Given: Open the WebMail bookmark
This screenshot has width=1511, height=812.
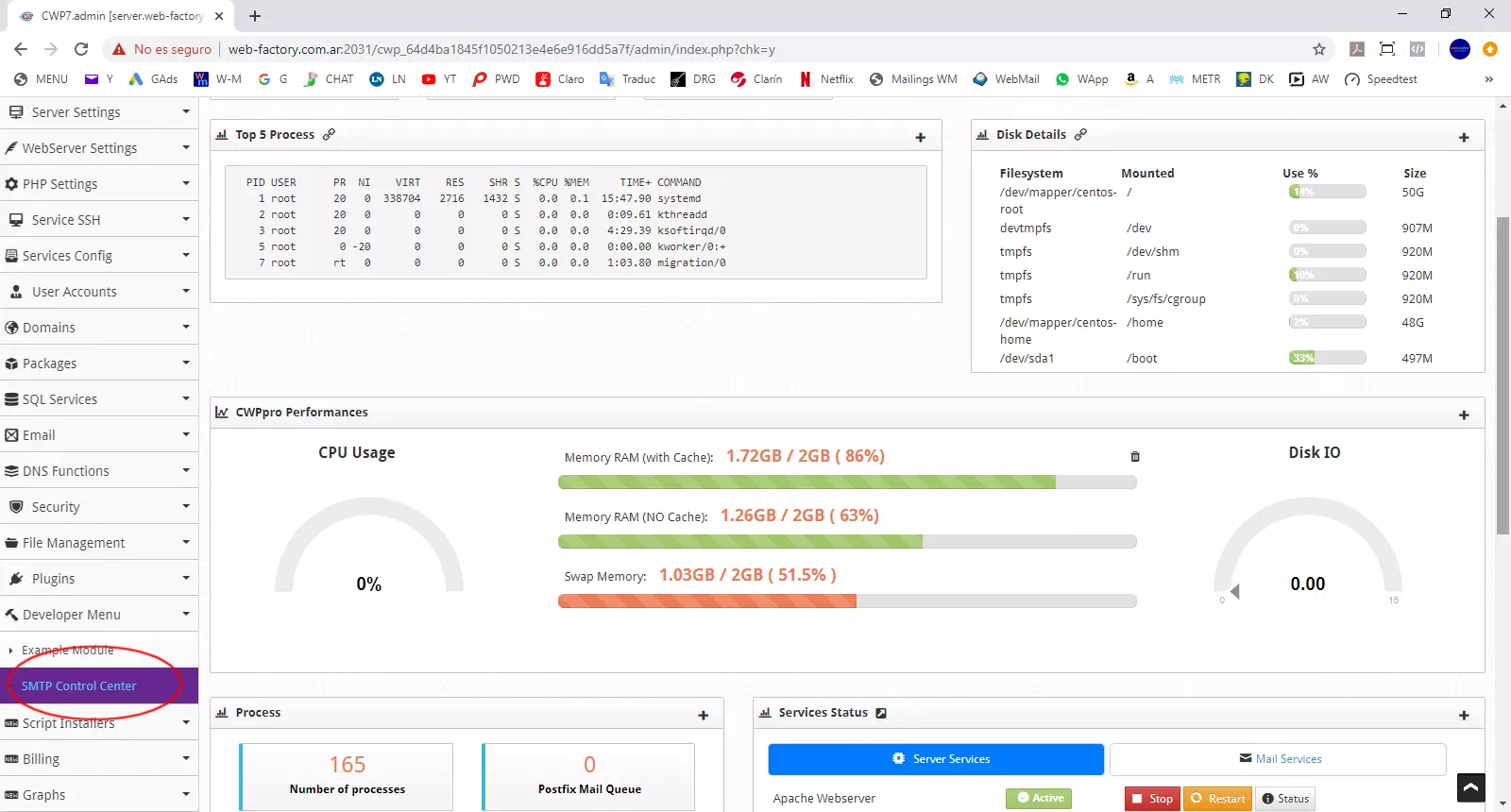Looking at the screenshot, I should (x=1007, y=79).
